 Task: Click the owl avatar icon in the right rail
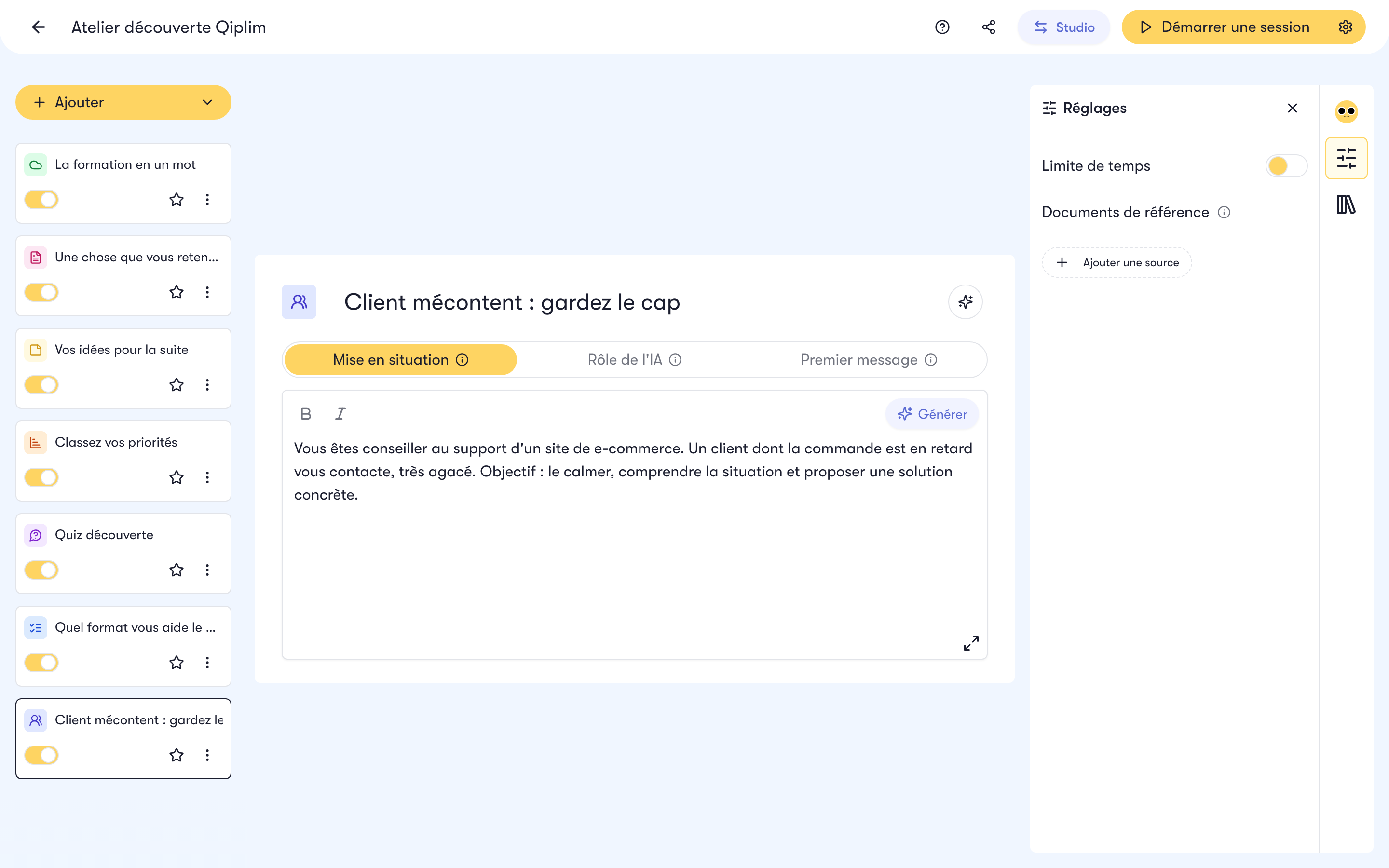[x=1346, y=111]
